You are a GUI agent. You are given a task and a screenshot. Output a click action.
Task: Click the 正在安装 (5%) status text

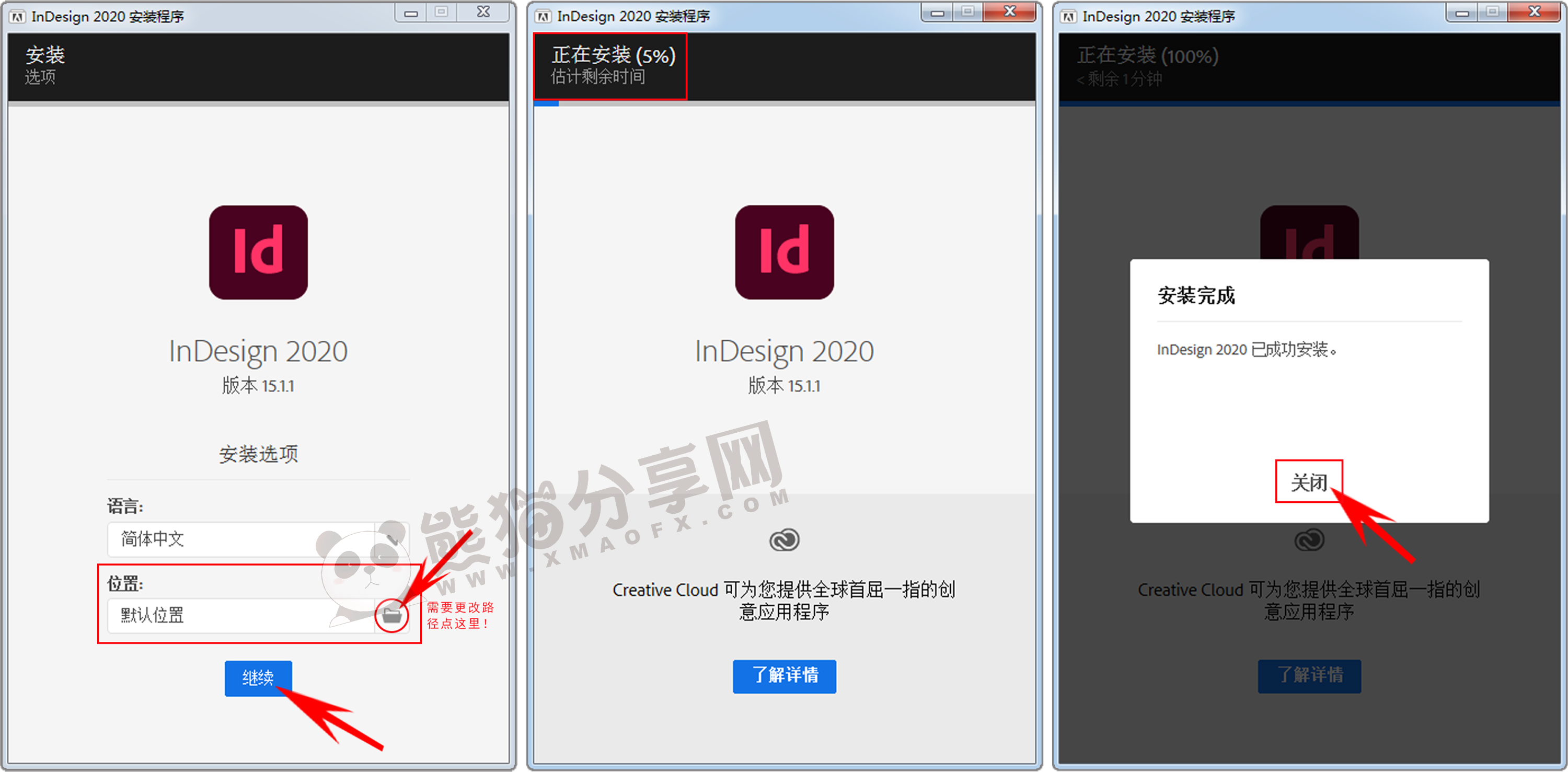tap(612, 55)
